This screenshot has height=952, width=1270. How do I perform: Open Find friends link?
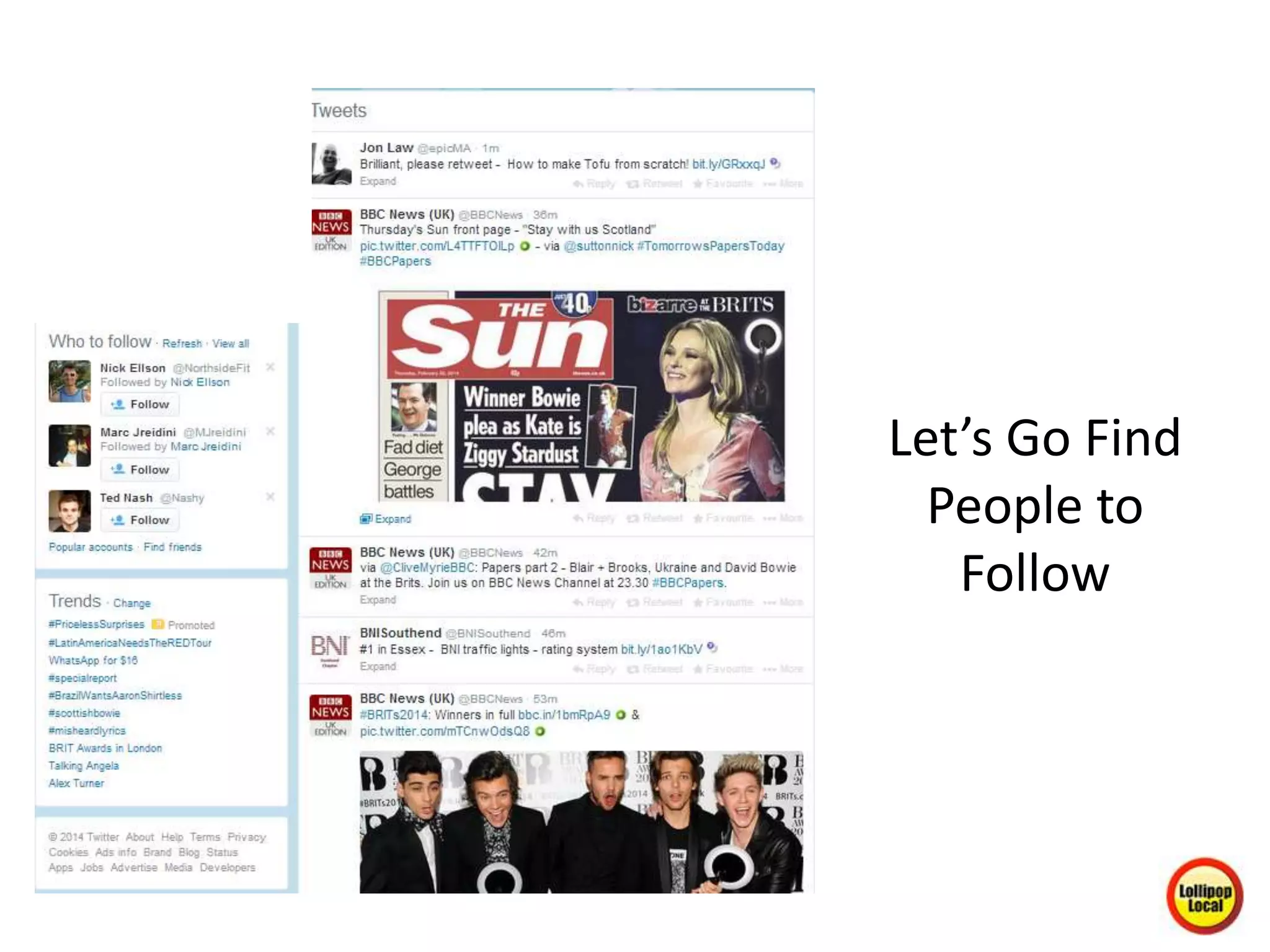coord(172,547)
